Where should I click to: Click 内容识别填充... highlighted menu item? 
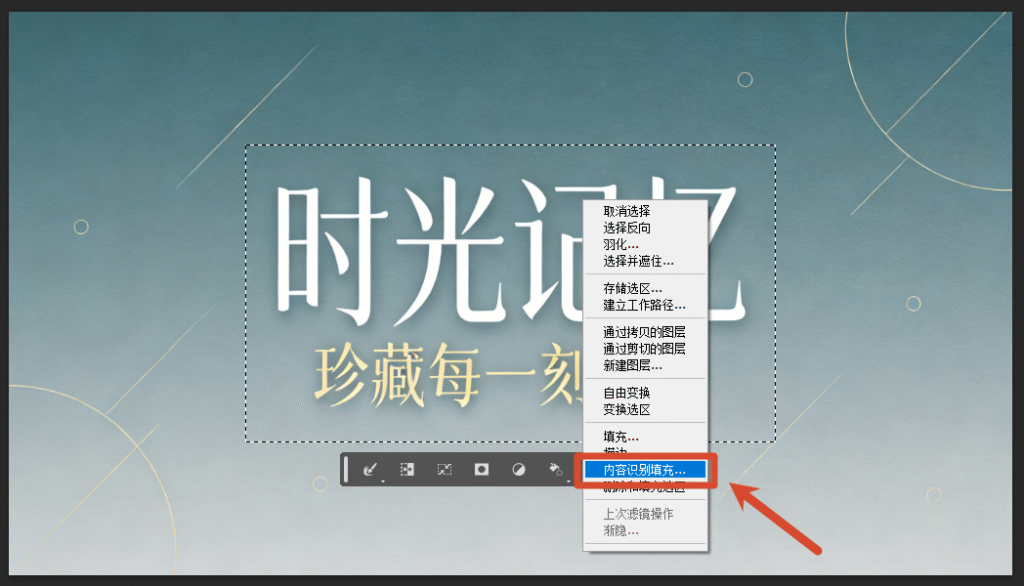tap(645, 470)
